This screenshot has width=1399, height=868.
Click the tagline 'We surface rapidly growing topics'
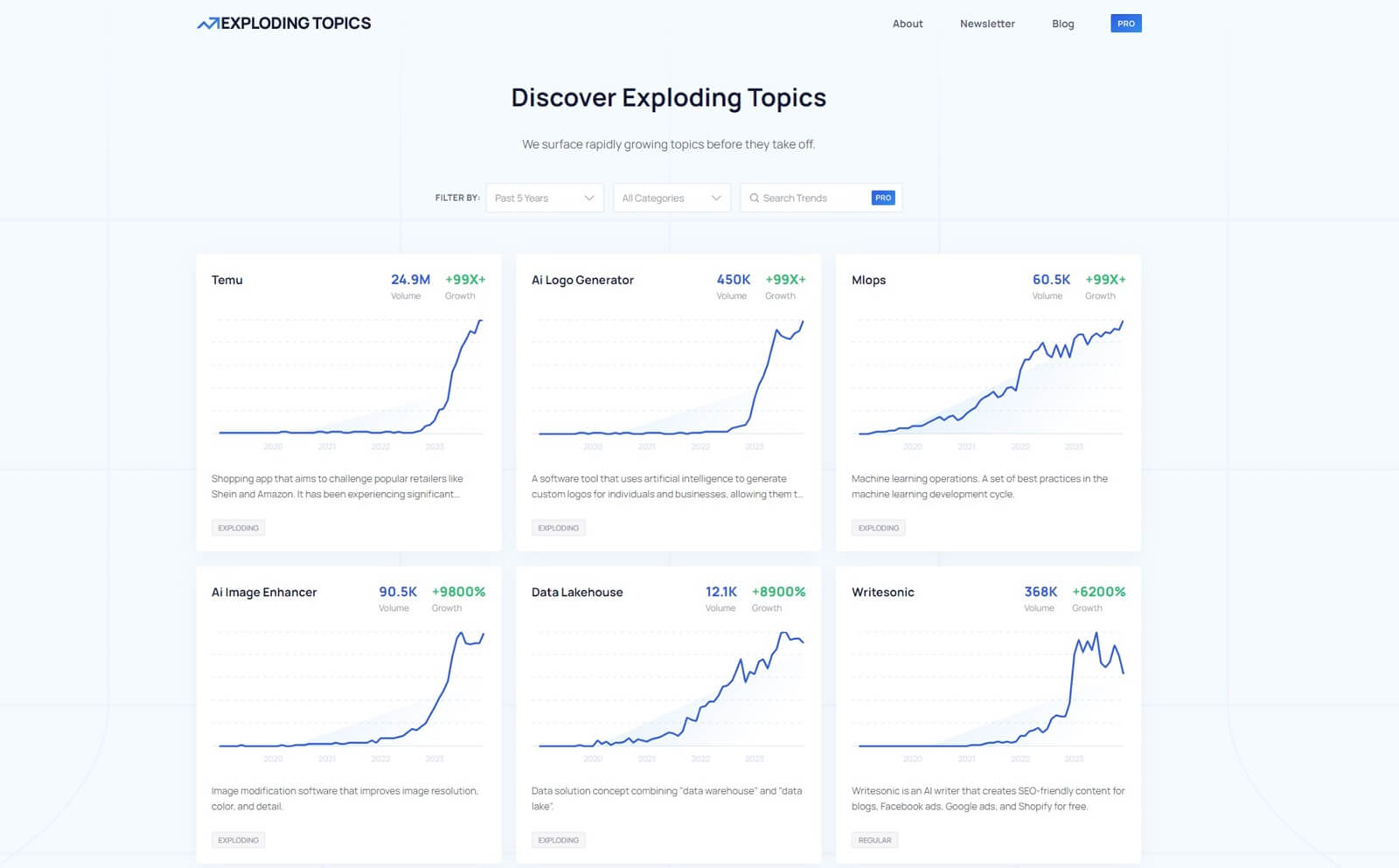(x=669, y=144)
